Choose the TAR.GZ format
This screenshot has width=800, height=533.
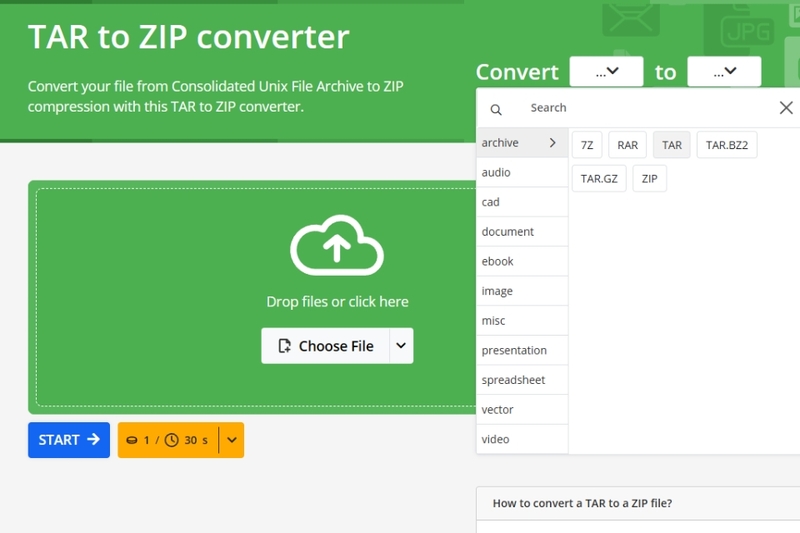tap(599, 179)
